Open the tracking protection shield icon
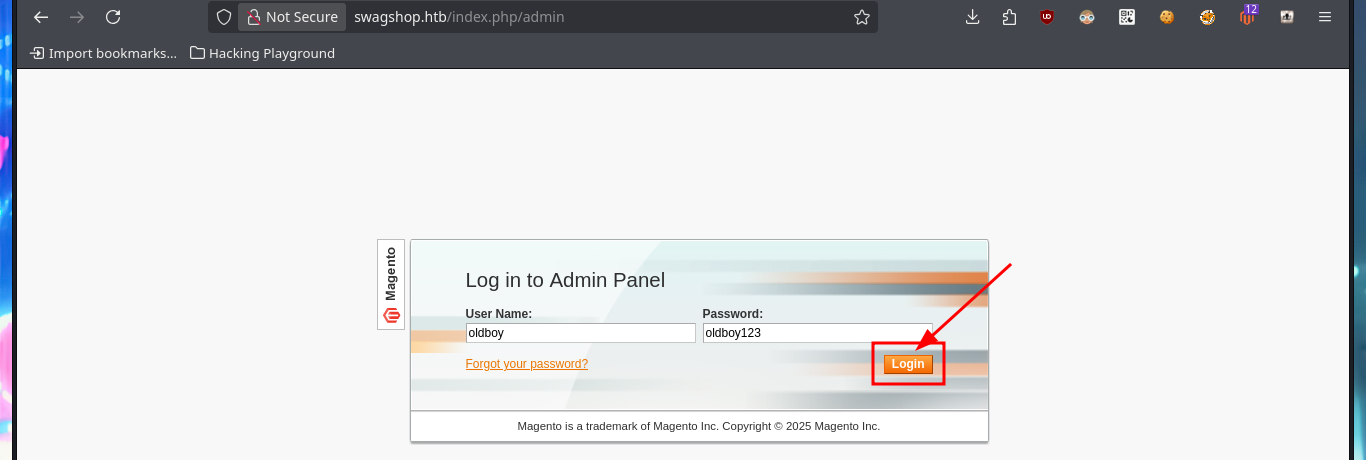The height and width of the screenshot is (460, 1366). pyautogui.click(x=224, y=17)
